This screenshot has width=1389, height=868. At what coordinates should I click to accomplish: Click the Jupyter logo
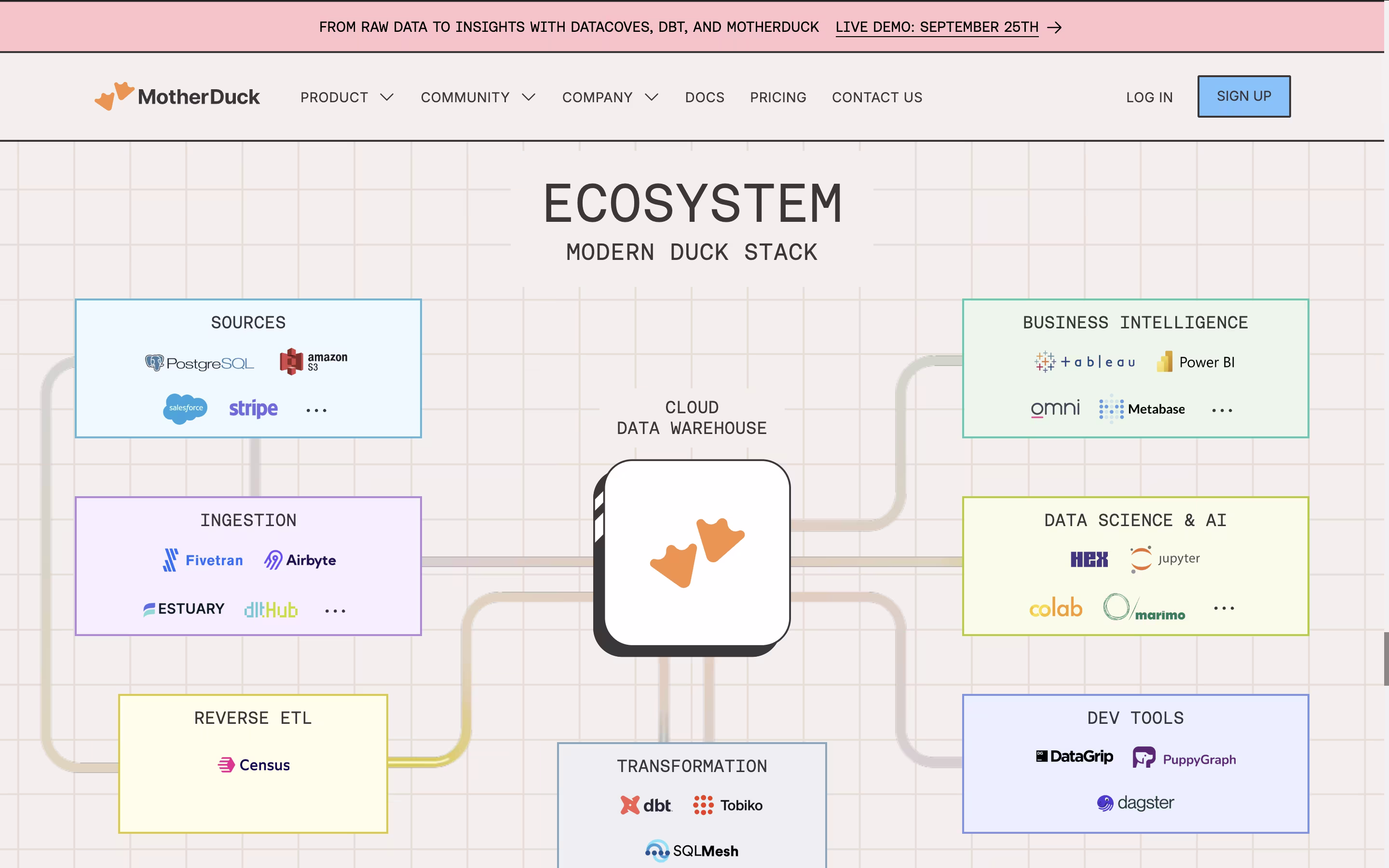click(1165, 558)
